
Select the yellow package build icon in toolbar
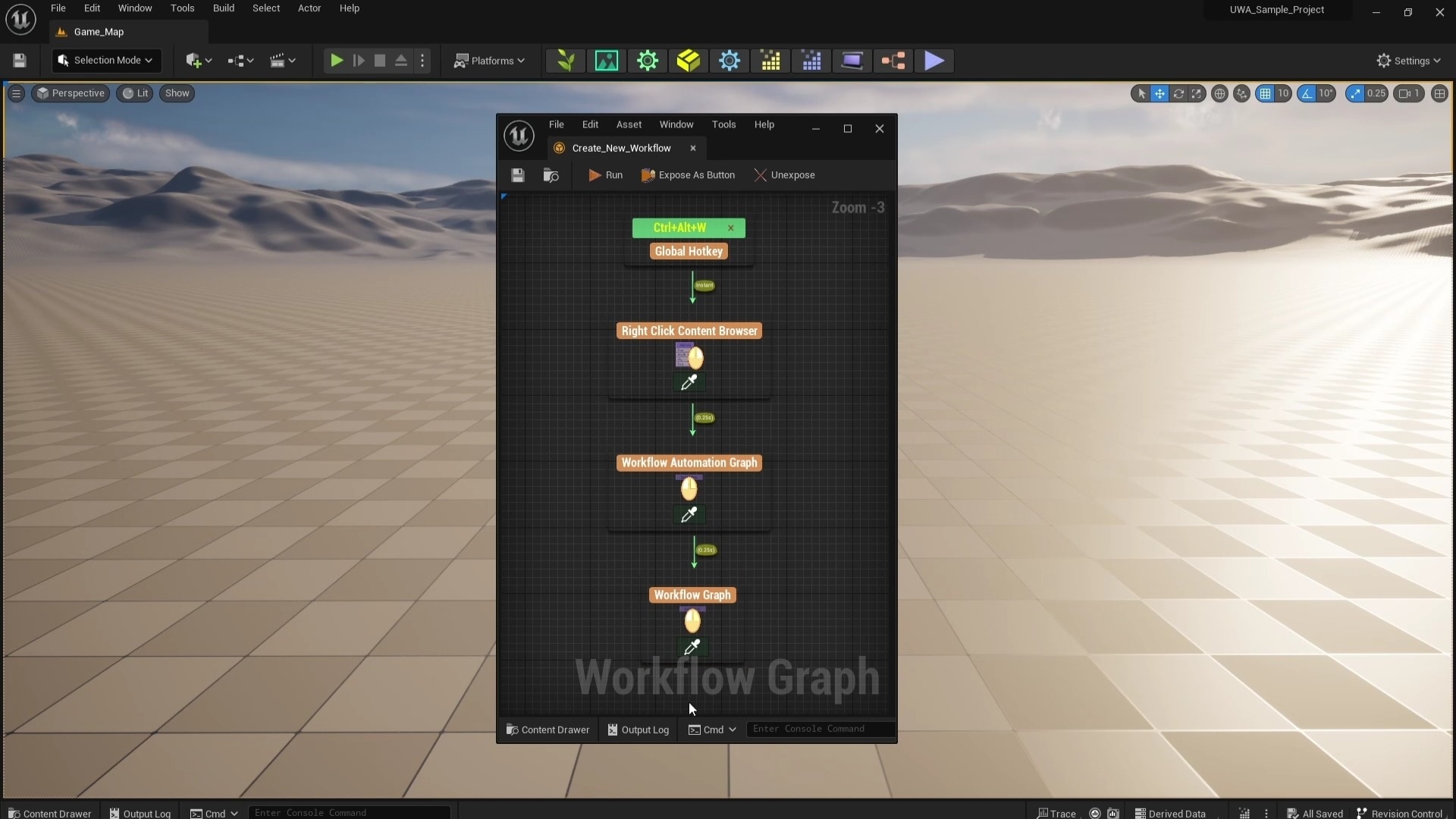pyautogui.click(x=689, y=61)
